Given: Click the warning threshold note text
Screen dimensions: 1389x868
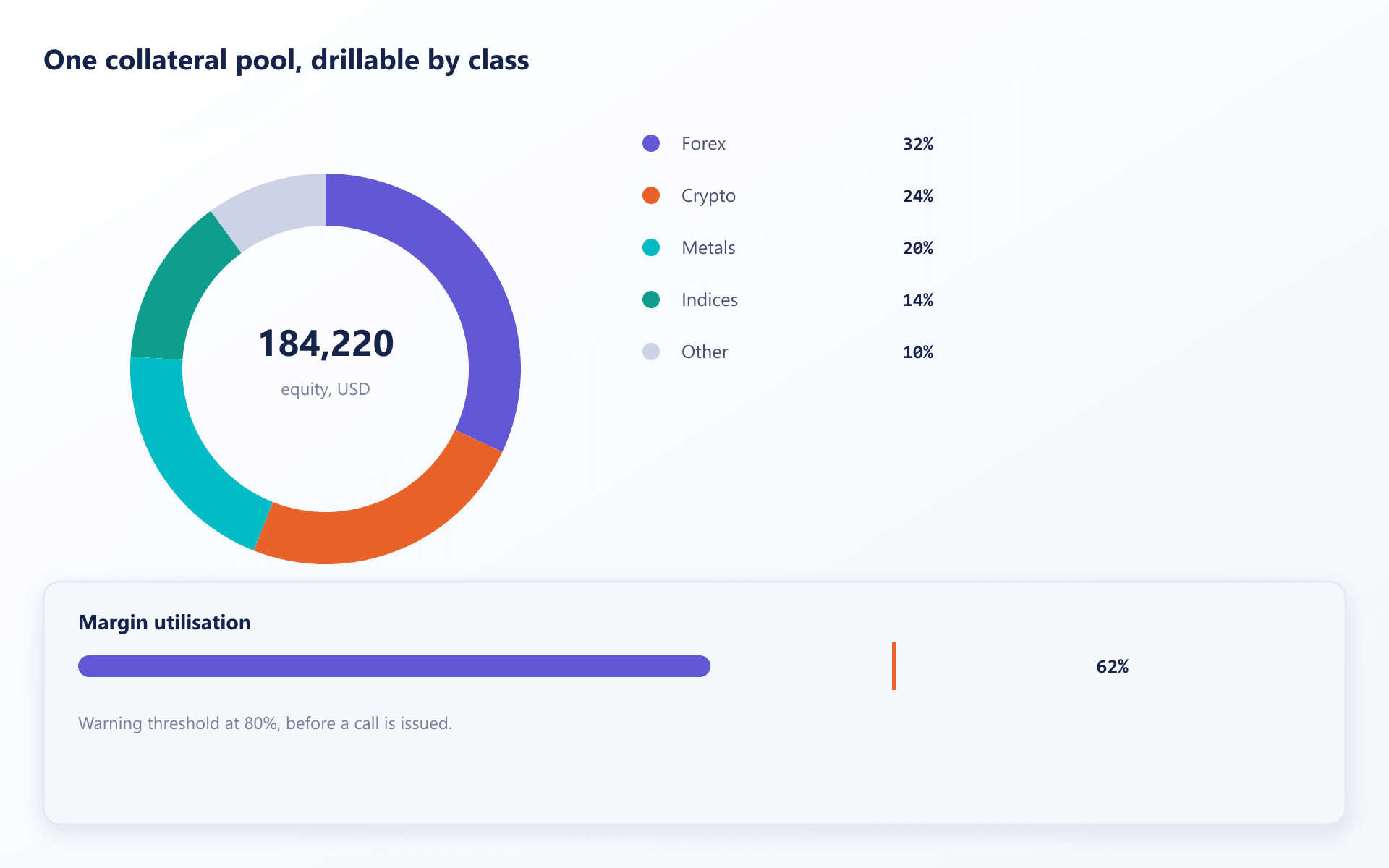Looking at the screenshot, I should (x=265, y=723).
